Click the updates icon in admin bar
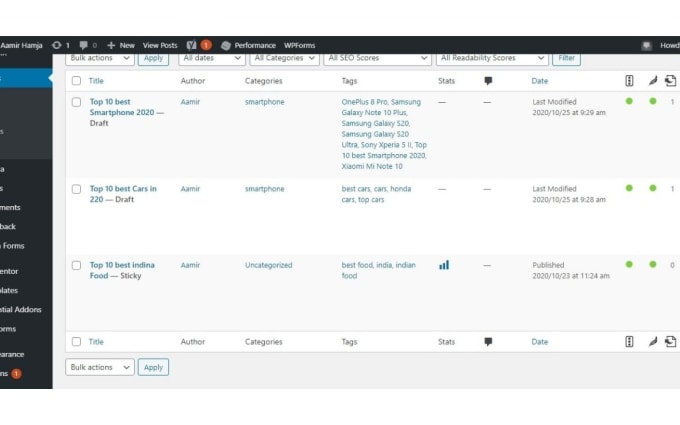The width and height of the screenshot is (680, 425). point(56,45)
